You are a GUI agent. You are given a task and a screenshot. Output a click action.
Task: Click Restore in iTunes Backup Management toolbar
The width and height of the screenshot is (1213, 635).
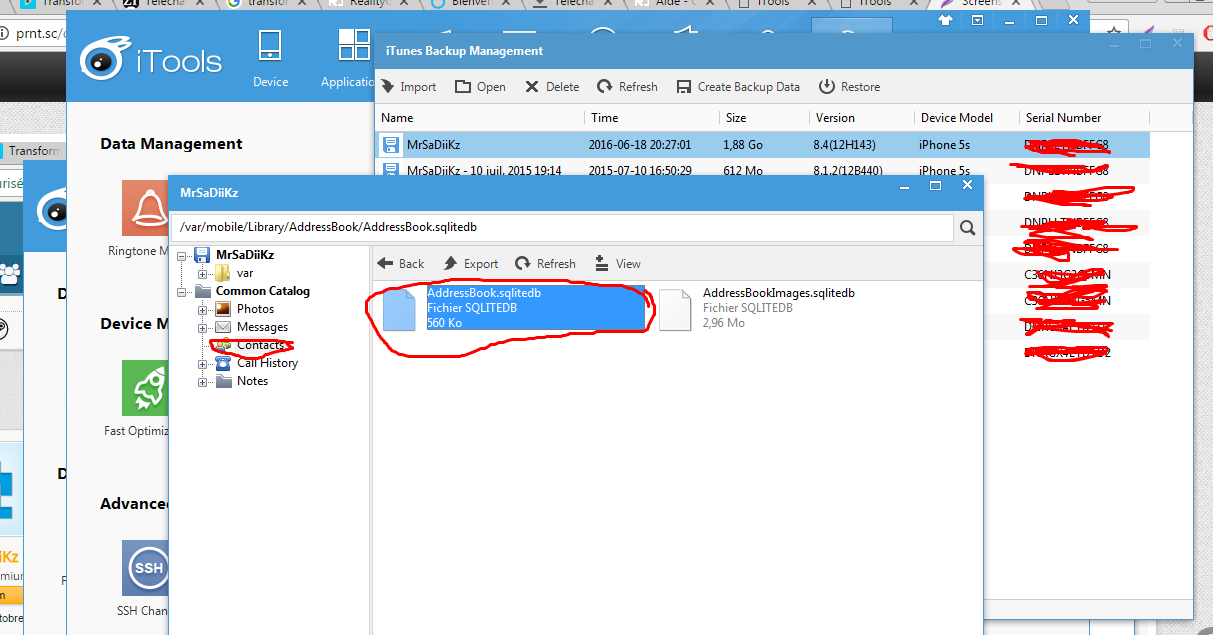pyautogui.click(x=850, y=87)
